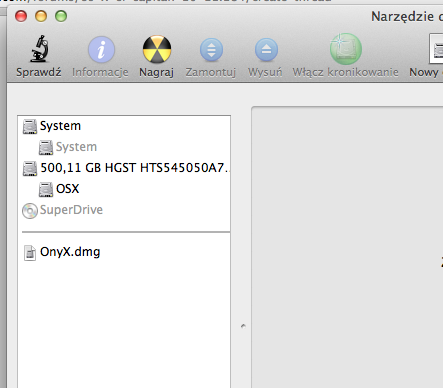
Task: Click the Nagraj burn icon
Action: point(157,49)
